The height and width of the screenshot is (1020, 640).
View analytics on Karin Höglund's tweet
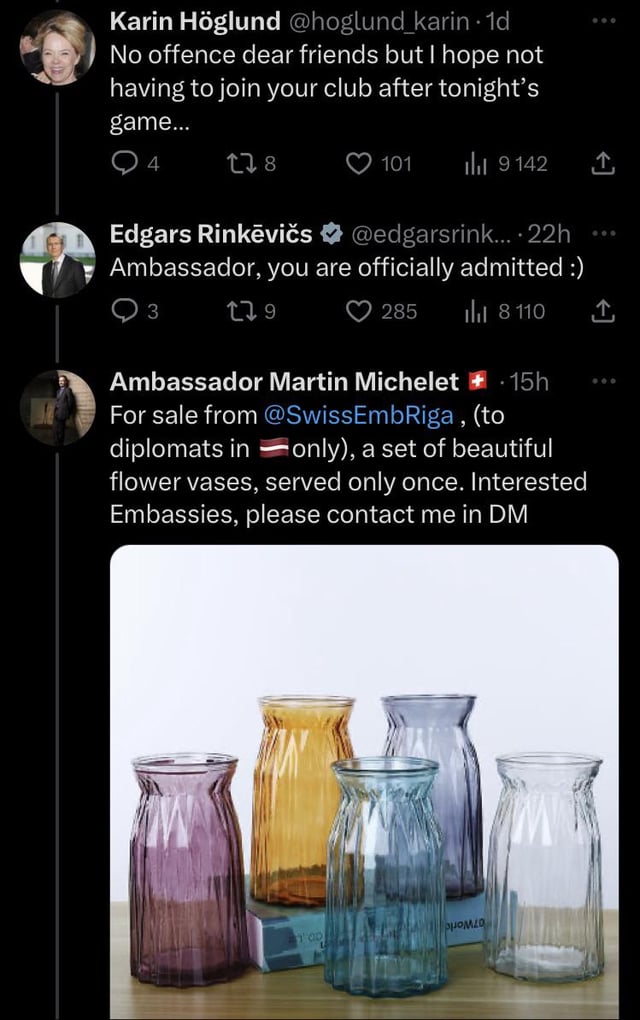point(474,163)
